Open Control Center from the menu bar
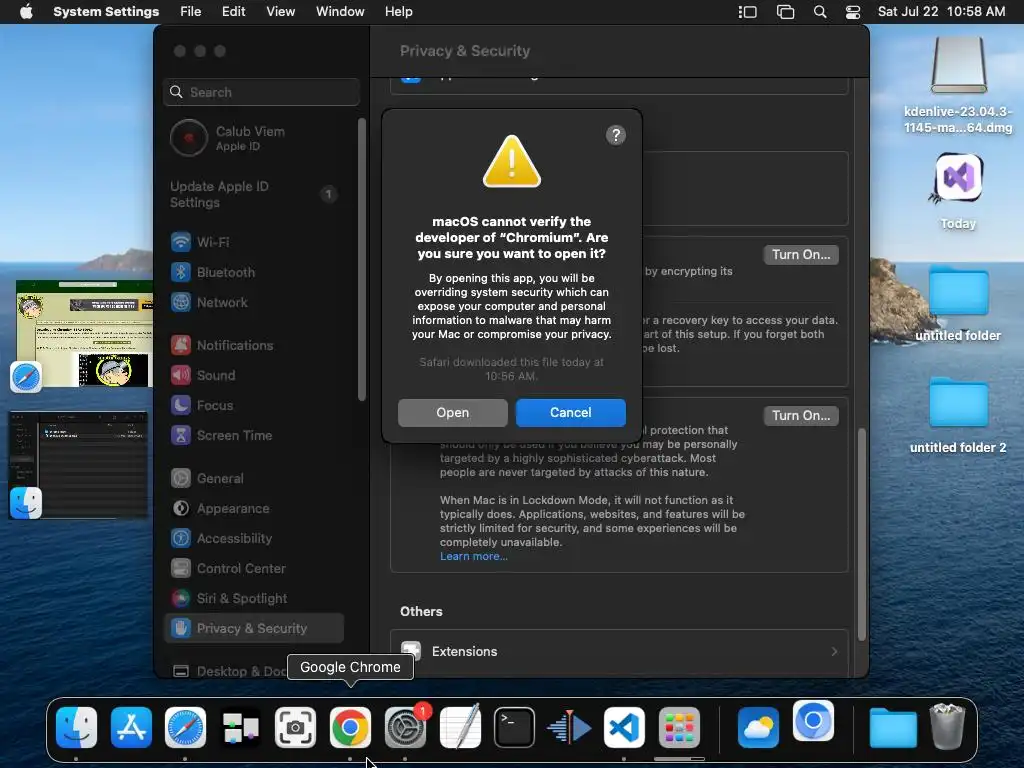This screenshot has width=1024, height=768. pos(853,12)
